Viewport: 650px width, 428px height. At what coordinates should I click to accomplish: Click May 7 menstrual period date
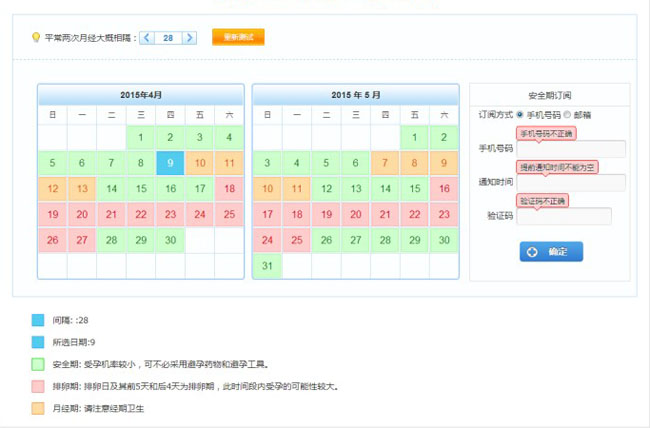(384, 162)
